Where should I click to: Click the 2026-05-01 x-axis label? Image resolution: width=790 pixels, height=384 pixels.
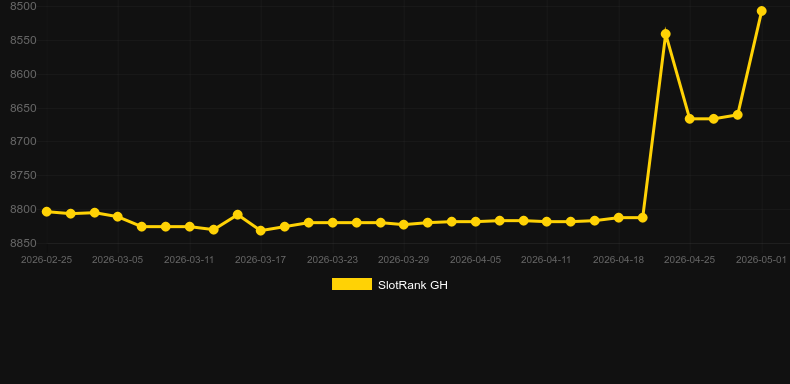pos(761,260)
